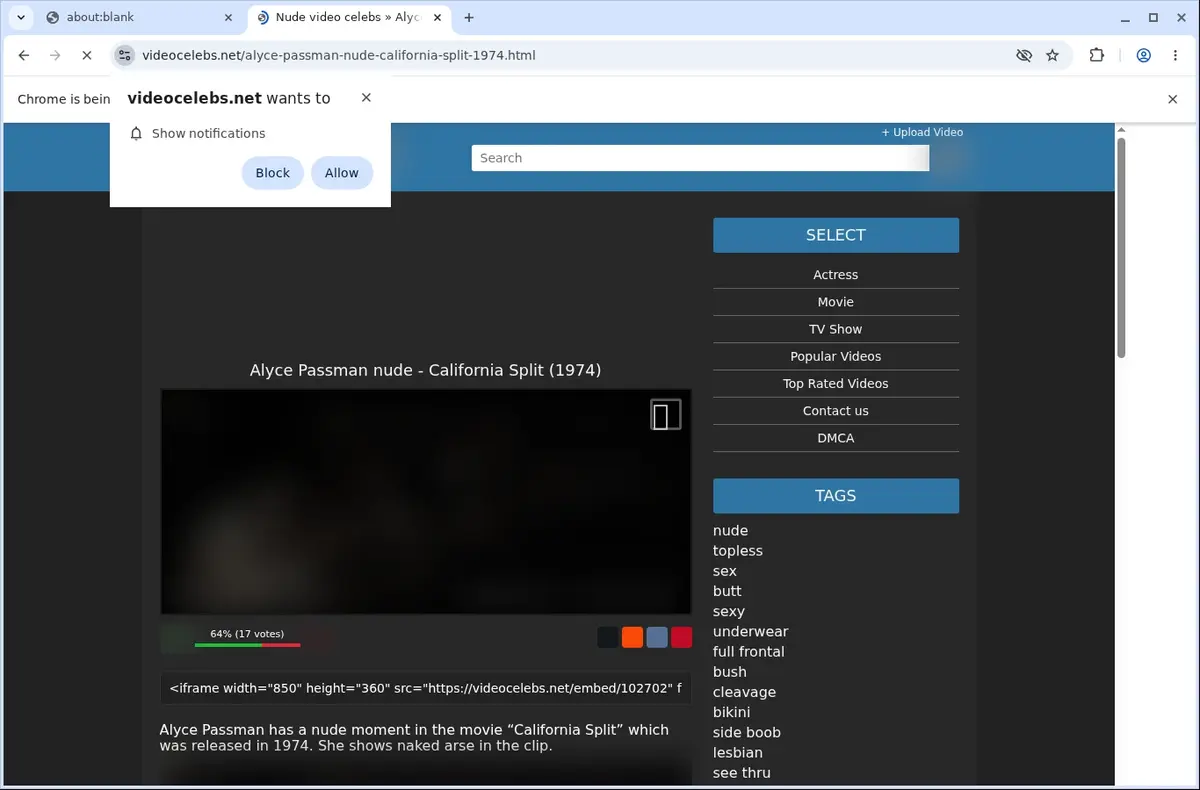
Task: Select the 'sexy' tag
Action: [728, 611]
